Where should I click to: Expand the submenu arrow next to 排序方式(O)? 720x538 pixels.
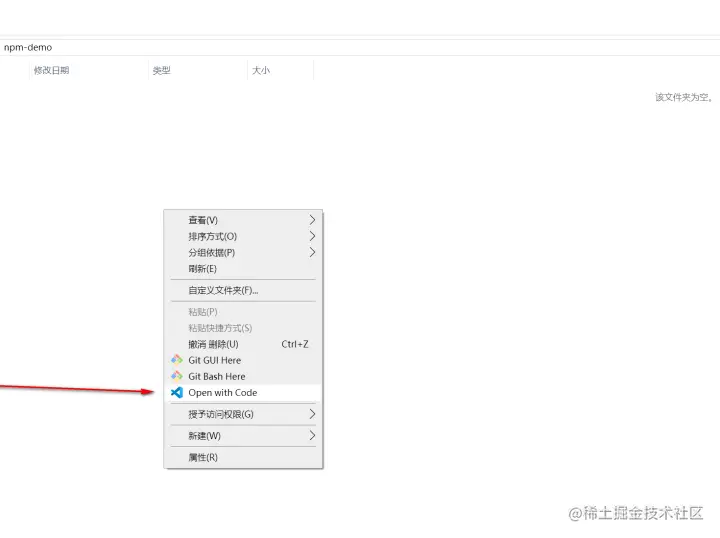pos(312,236)
